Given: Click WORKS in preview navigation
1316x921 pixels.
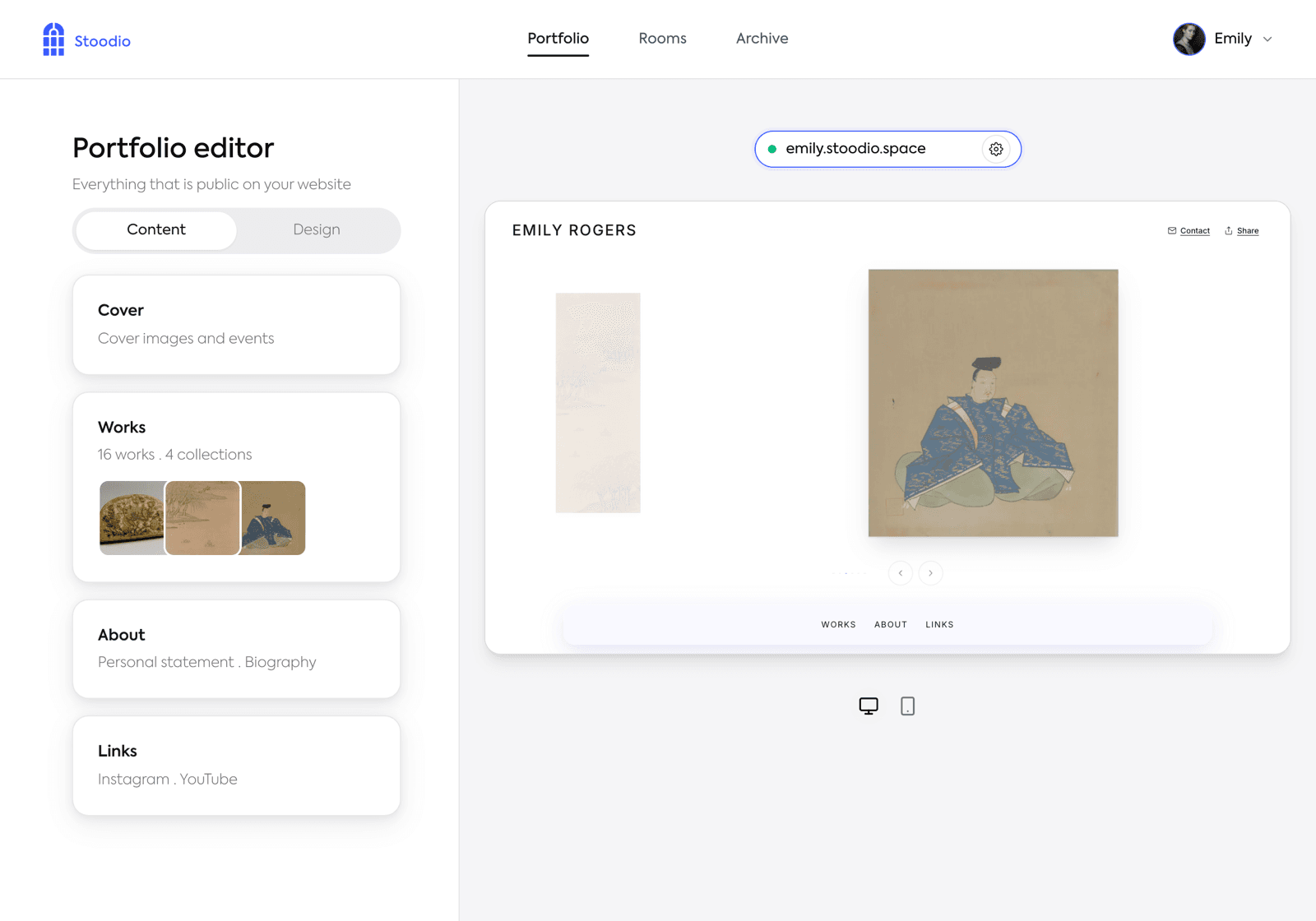Looking at the screenshot, I should [x=838, y=625].
